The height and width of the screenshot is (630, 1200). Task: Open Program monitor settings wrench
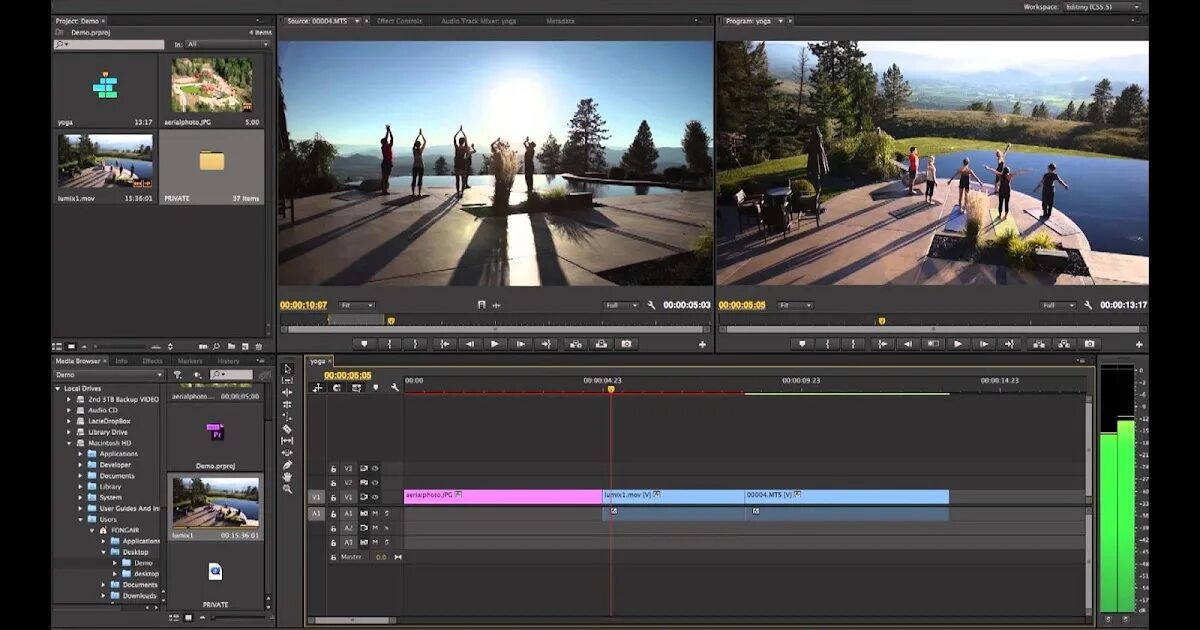pyautogui.click(x=1088, y=306)
